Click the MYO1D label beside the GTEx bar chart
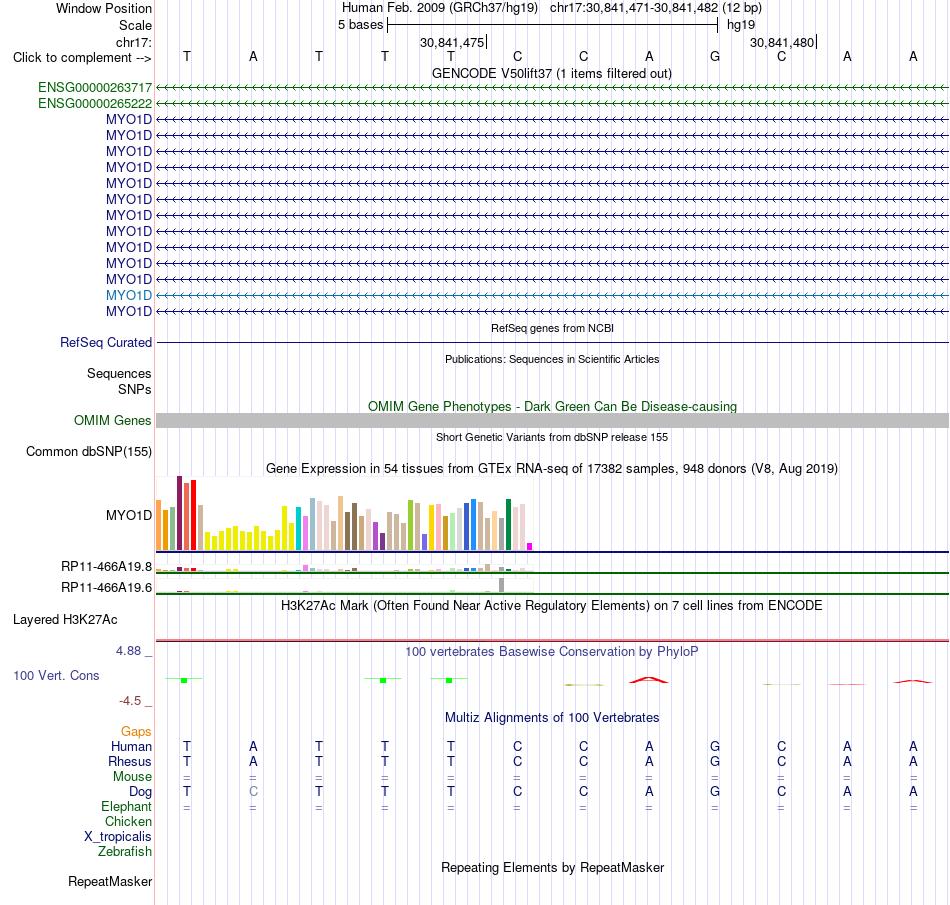950x905 pixels. (128, 515)
